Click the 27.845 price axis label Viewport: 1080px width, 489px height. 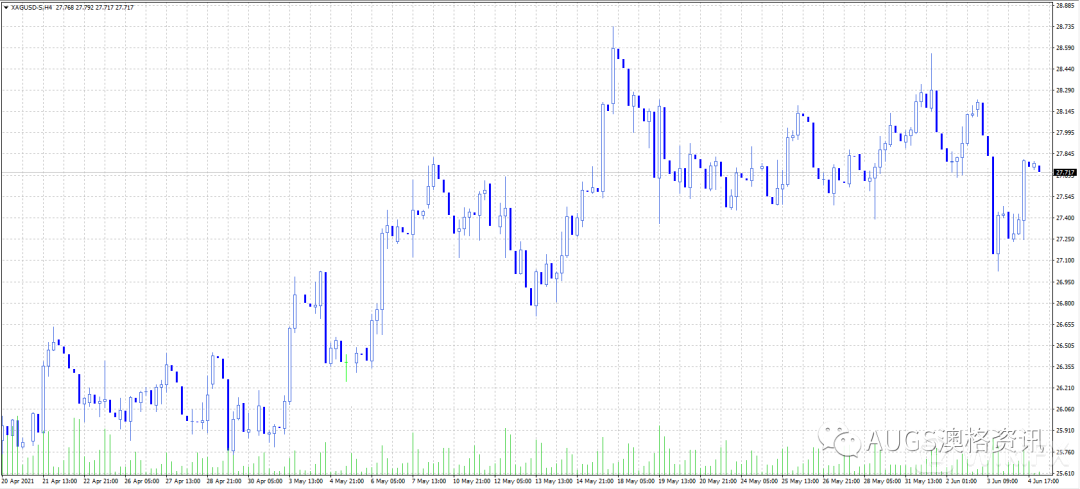click(x=1064, y=154)
